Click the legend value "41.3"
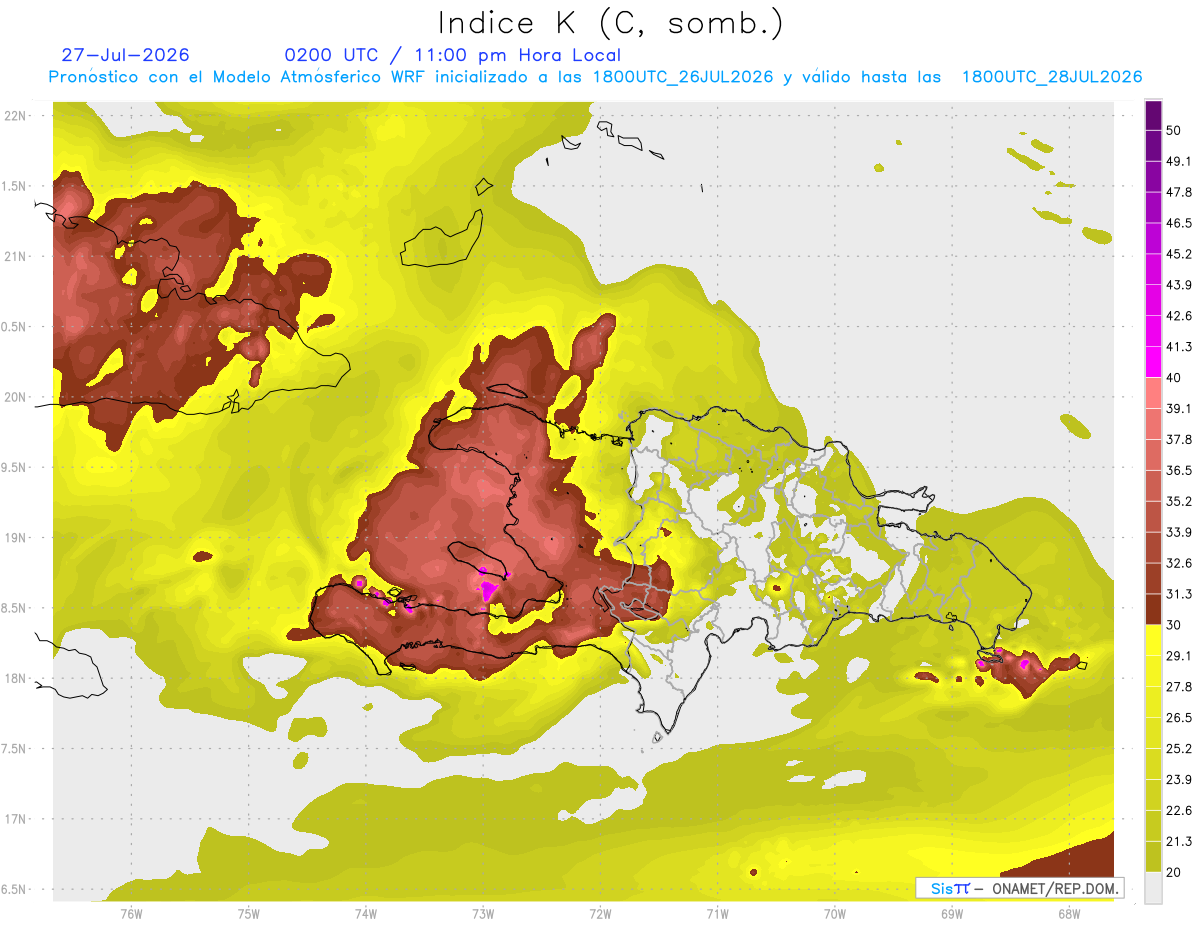Image resolution: width=1200 pixels, height=927 pixels. [1178, 347]
